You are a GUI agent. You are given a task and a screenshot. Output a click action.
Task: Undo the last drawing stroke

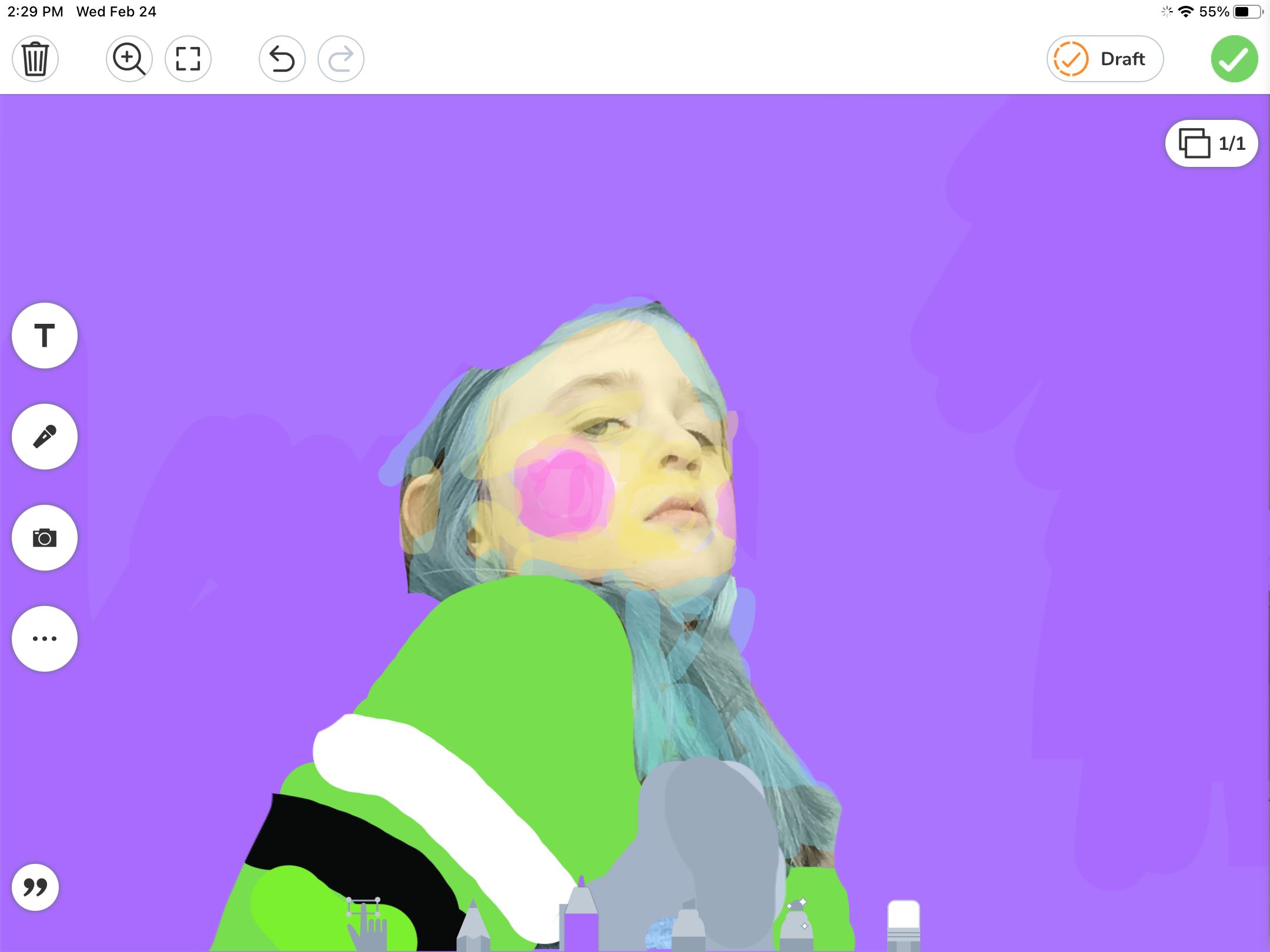[282, 59]
